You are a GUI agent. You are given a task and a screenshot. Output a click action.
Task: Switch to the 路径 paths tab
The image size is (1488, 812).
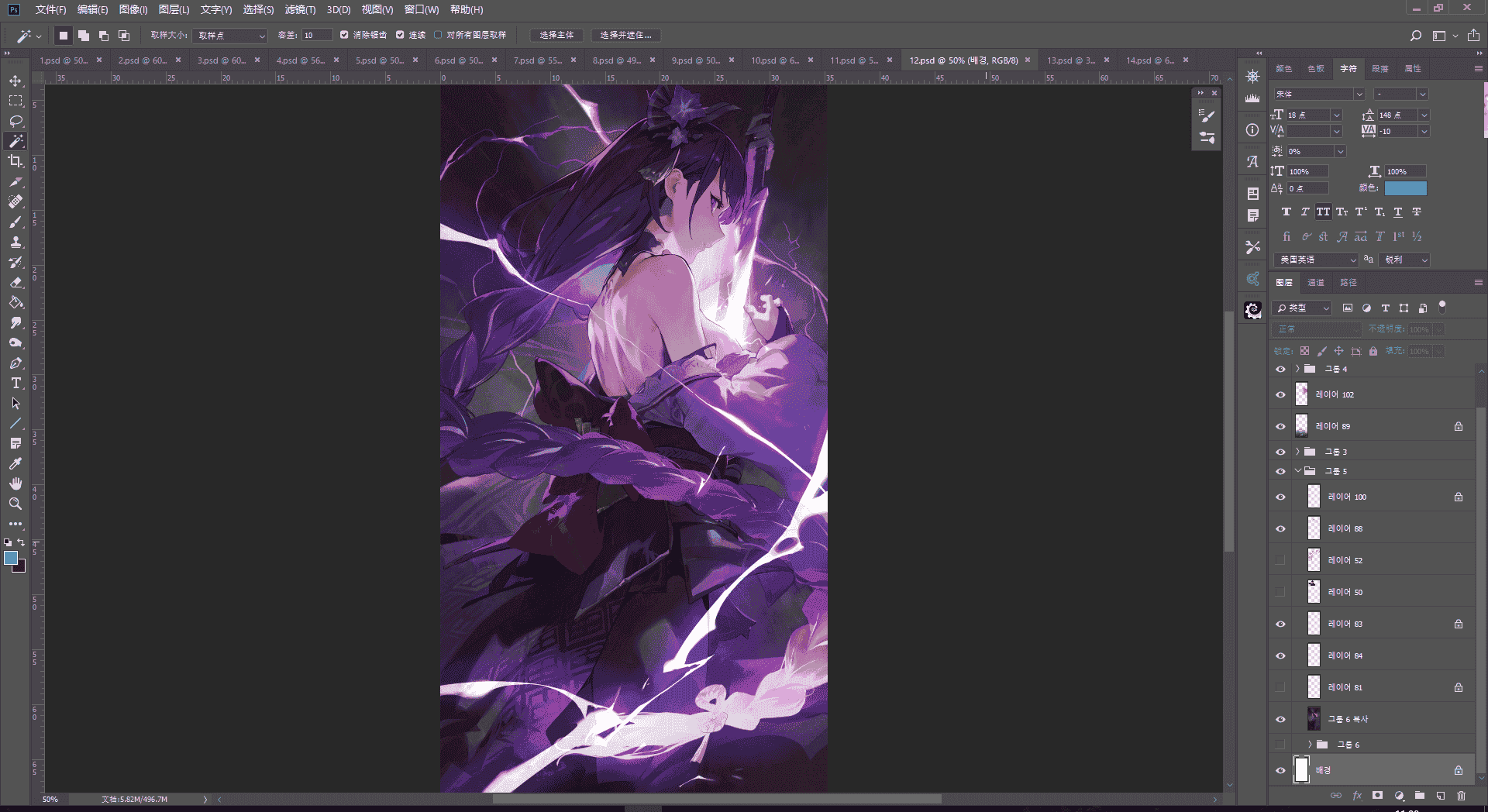[x=1348, y=282]
